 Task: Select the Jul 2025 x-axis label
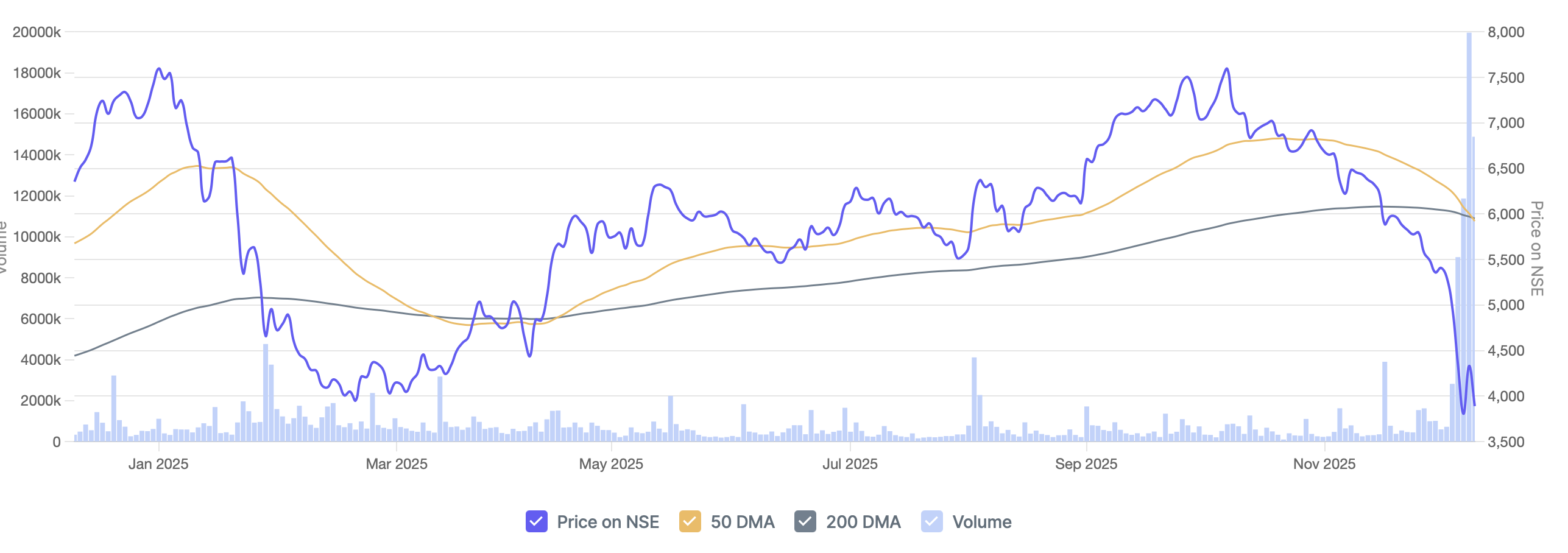coord(850,464)
